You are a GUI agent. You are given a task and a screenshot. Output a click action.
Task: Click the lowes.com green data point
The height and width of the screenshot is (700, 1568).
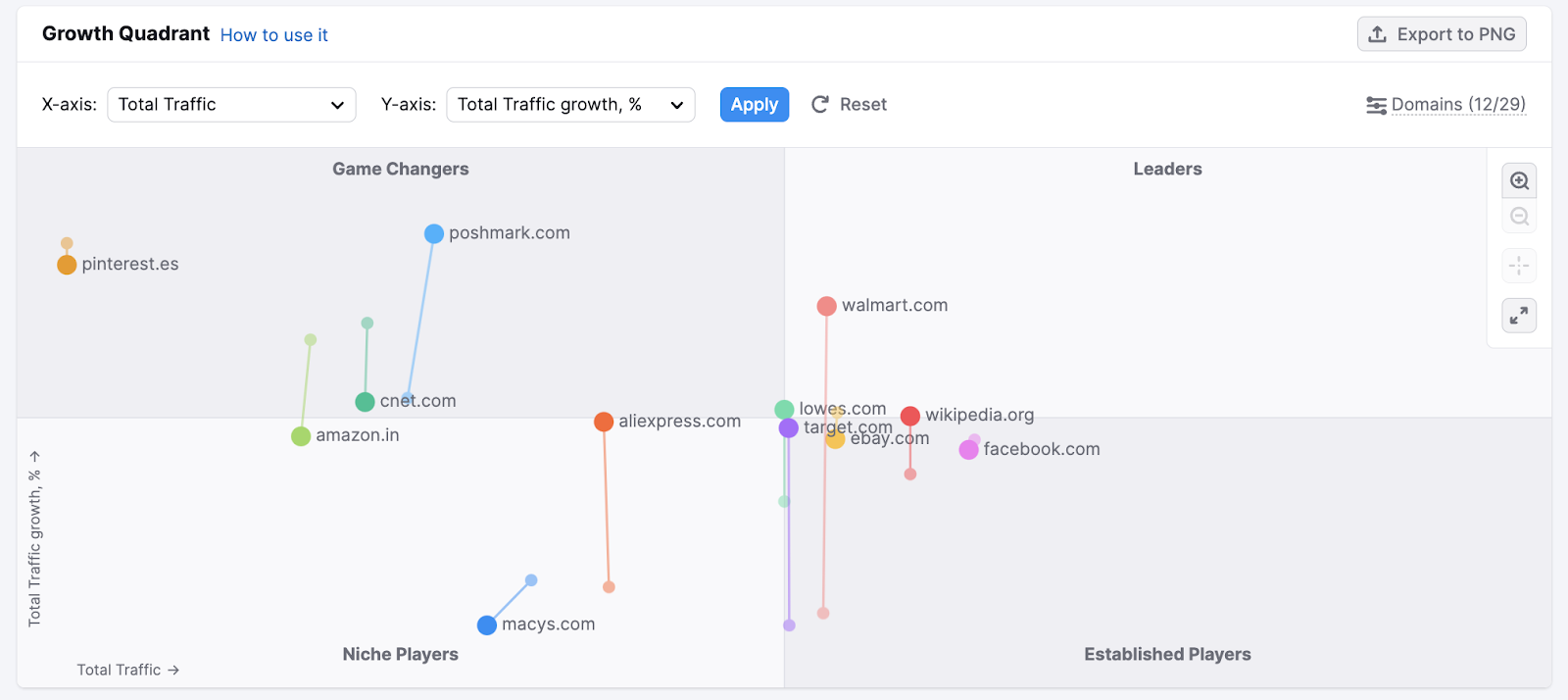pos(784,410)
